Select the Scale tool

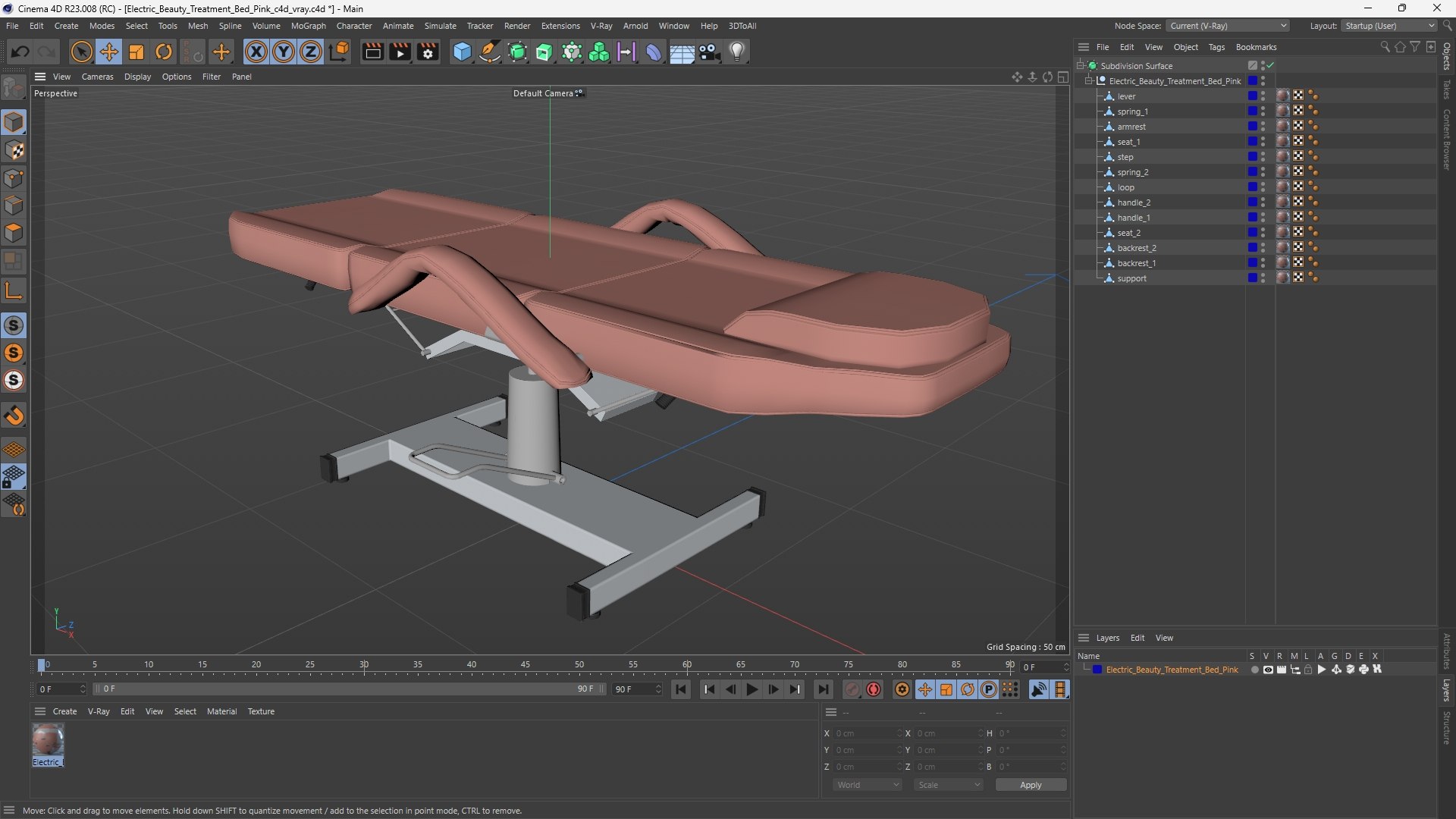point(136,52)
